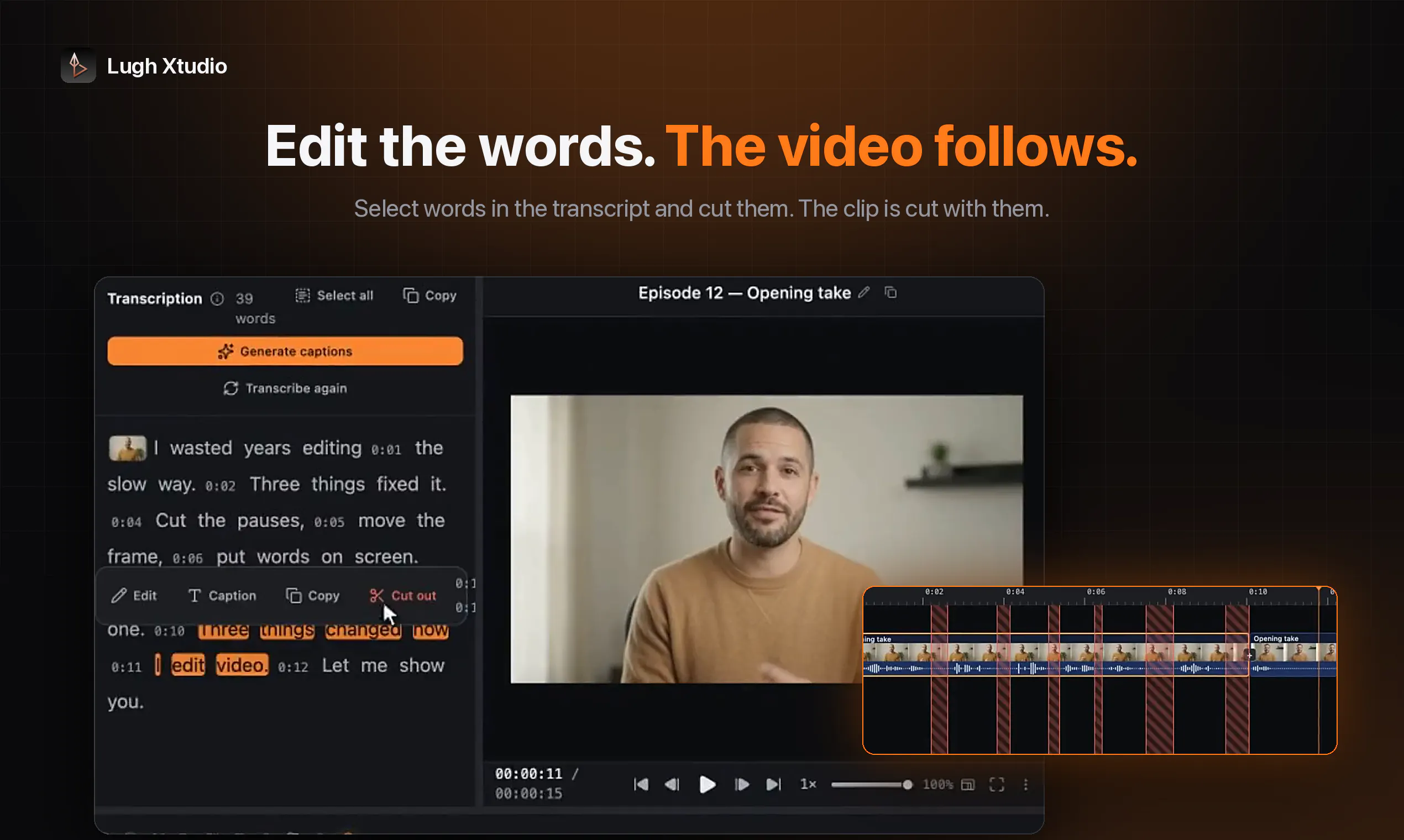Click Generate captions button
Screen dimensions: 1404x840
click(285, 351)
